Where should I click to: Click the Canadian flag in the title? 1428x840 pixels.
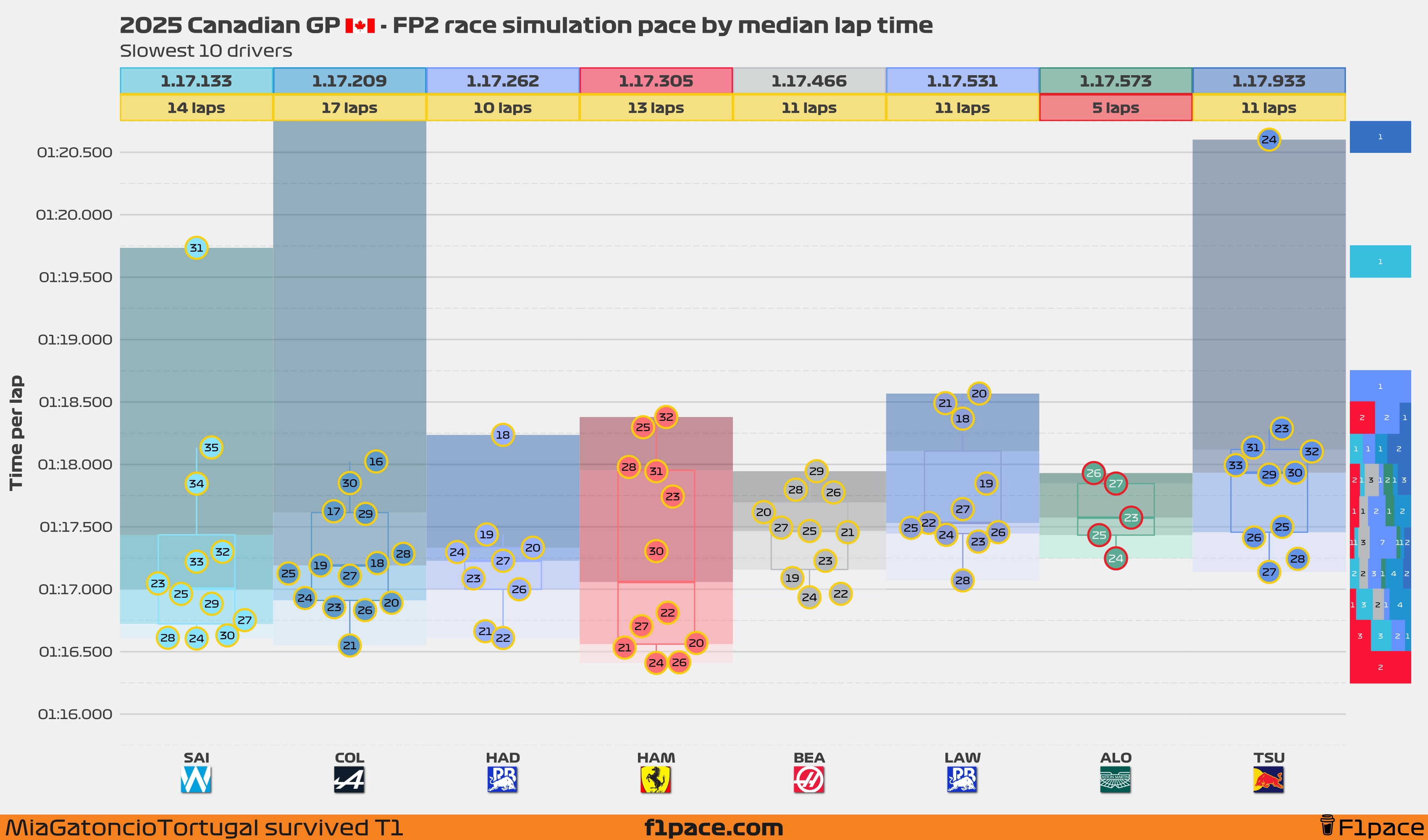click(360, 26)
